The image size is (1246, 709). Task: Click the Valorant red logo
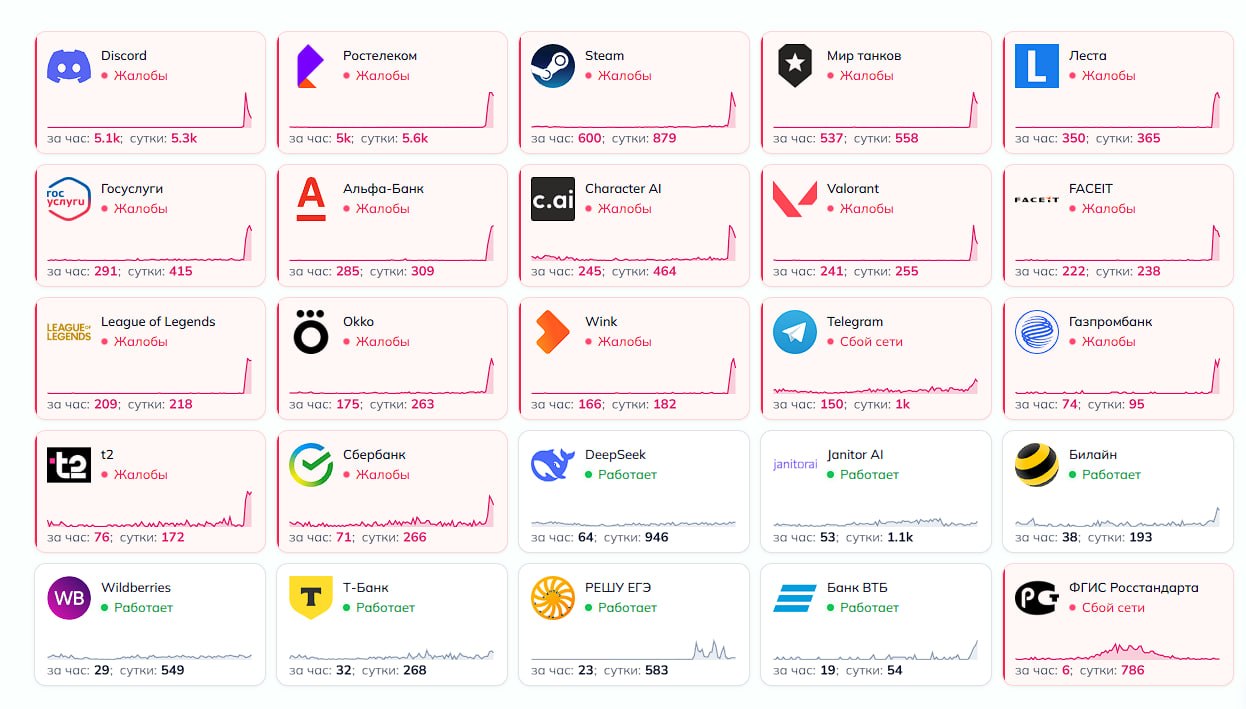click(x=795, y=199)
